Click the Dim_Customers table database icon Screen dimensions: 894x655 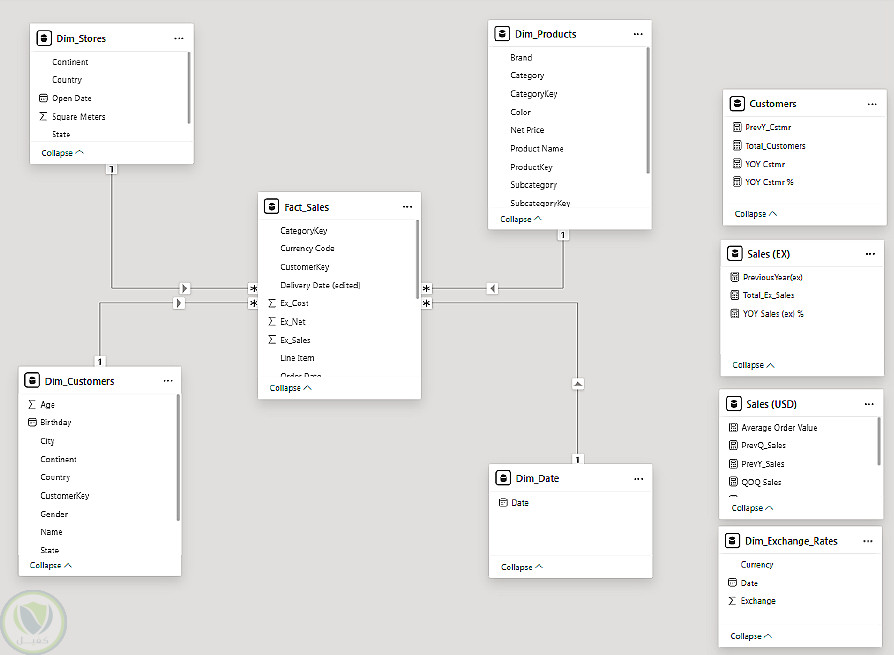pyautogui.click(x=32, y=381)
